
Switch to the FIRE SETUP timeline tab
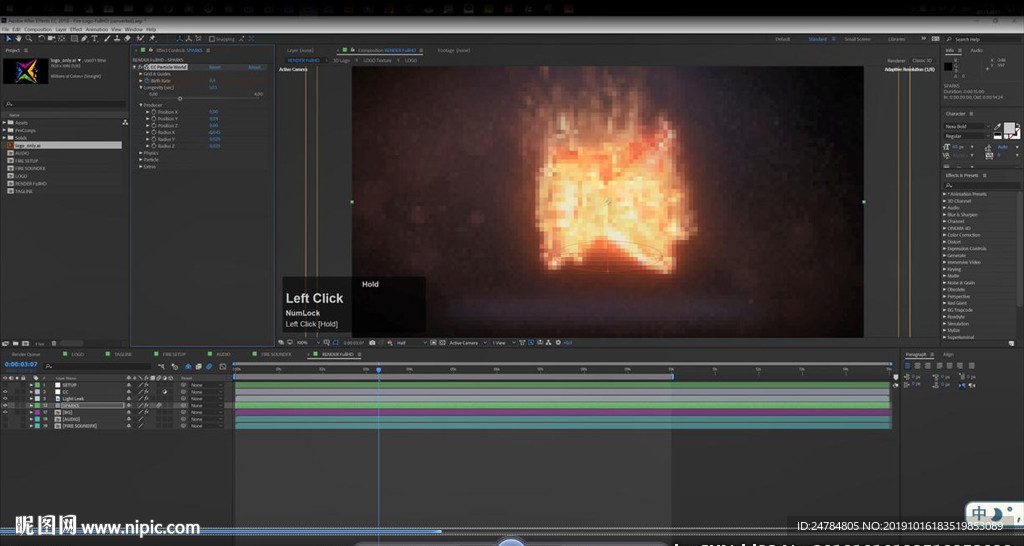(174, 354)
